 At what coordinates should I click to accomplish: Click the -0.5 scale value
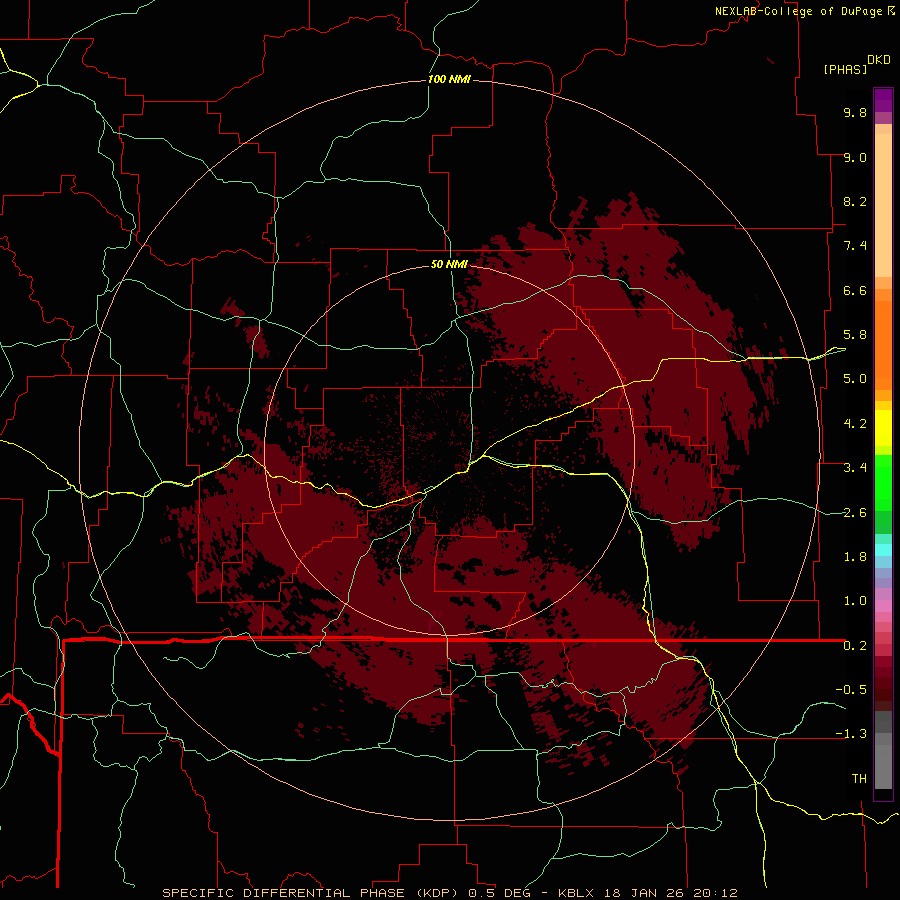(x=851, y=690)
